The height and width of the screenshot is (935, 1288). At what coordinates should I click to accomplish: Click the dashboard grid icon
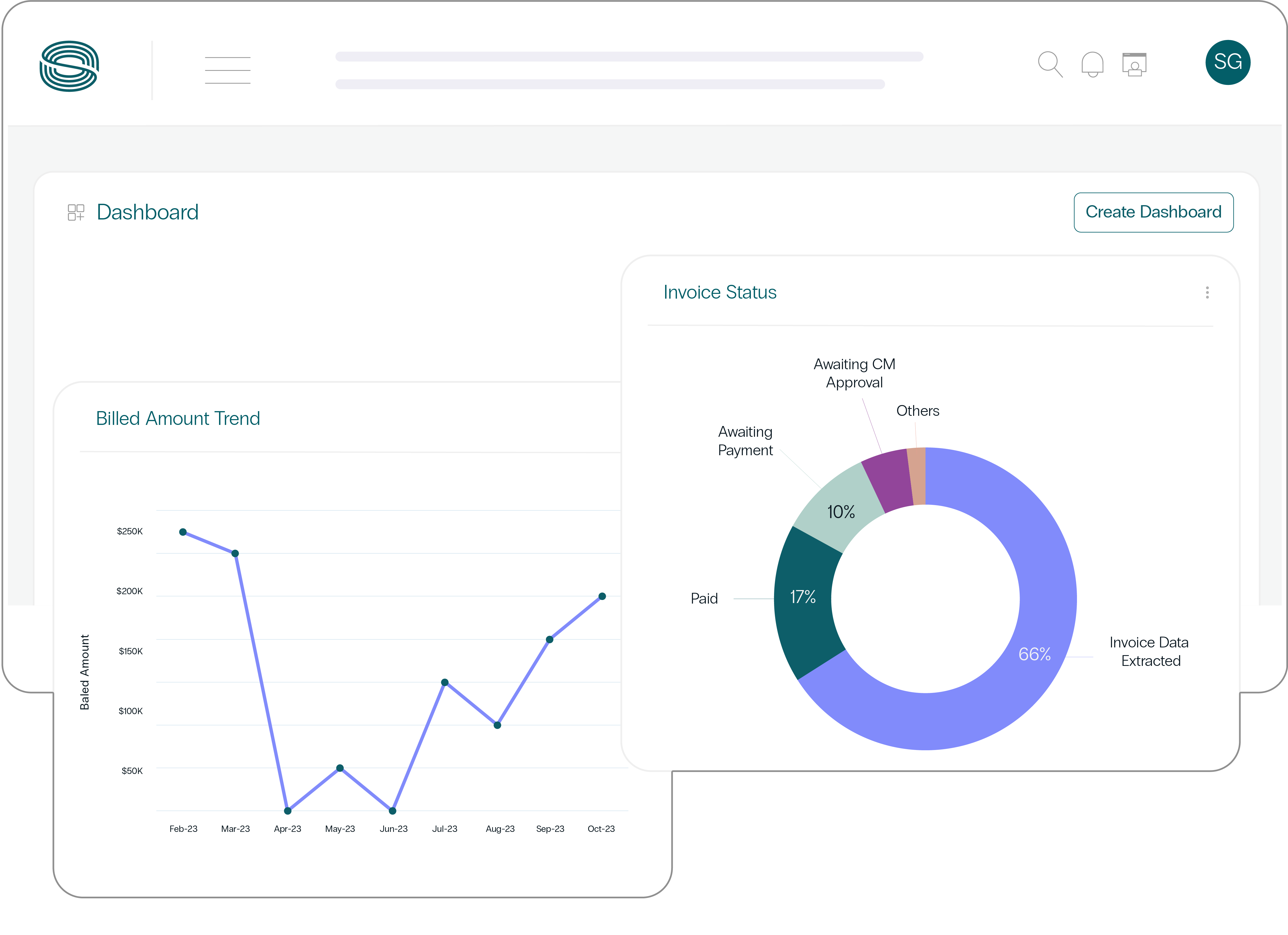click(76, 212)
